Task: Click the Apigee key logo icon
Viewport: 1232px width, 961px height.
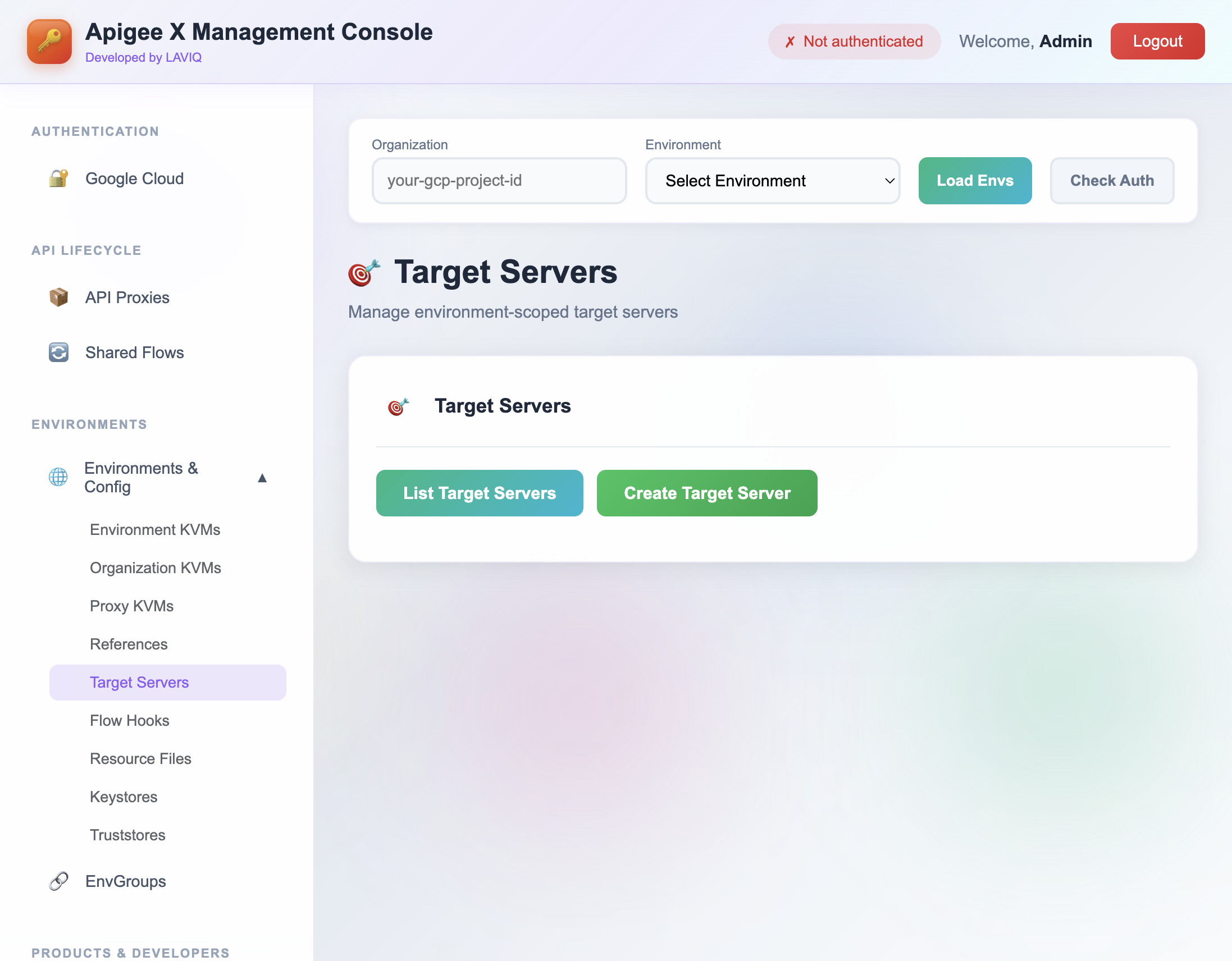Action: [49, 41]
